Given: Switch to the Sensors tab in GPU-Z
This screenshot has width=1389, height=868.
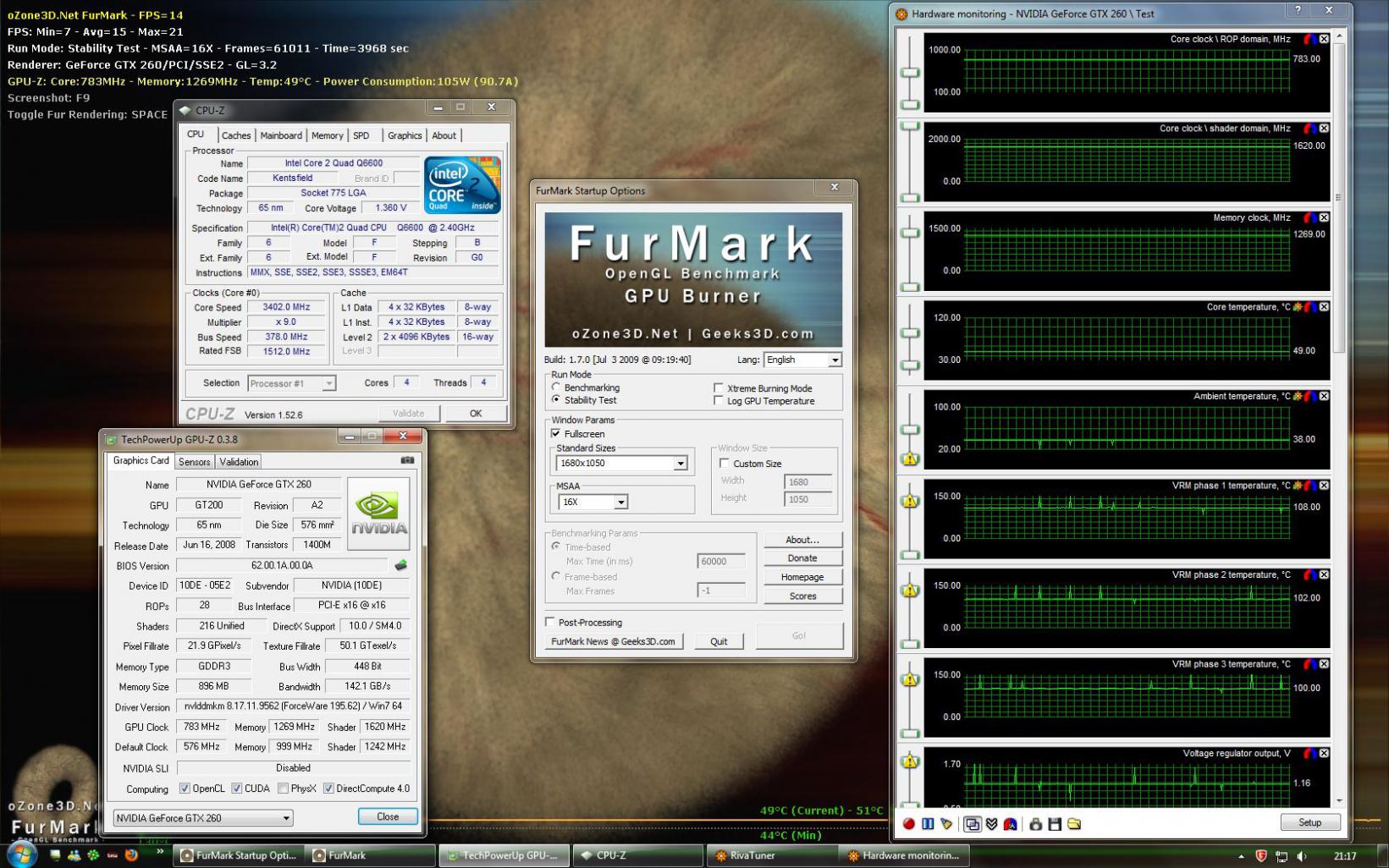Looking at the screenshot, I should [194, 462].
